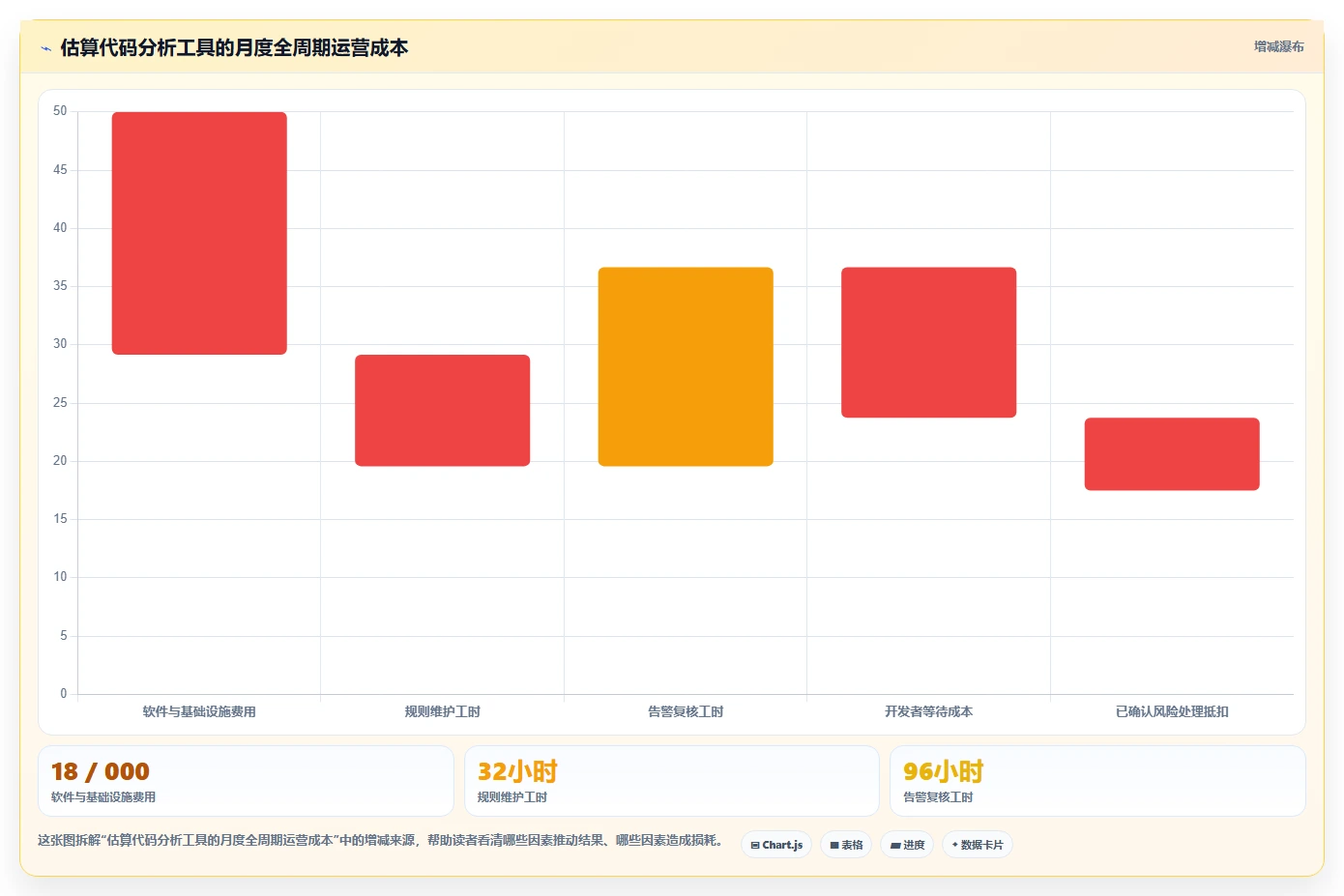Click the y-axis value 15
This screenshot has width=1344, height=896.
[x=60, y=519]
